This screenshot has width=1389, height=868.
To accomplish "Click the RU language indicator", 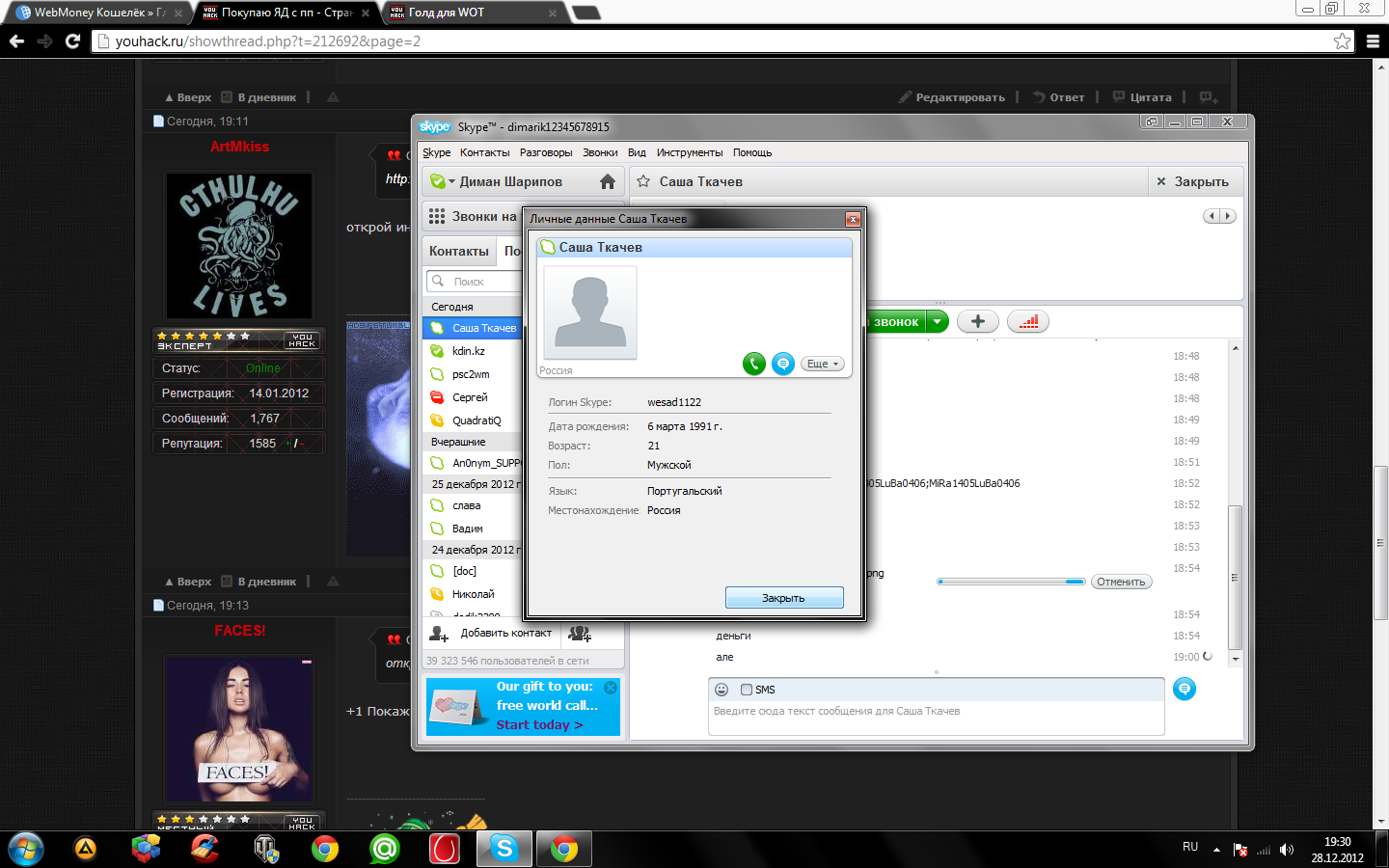I will coord(1190,847).
